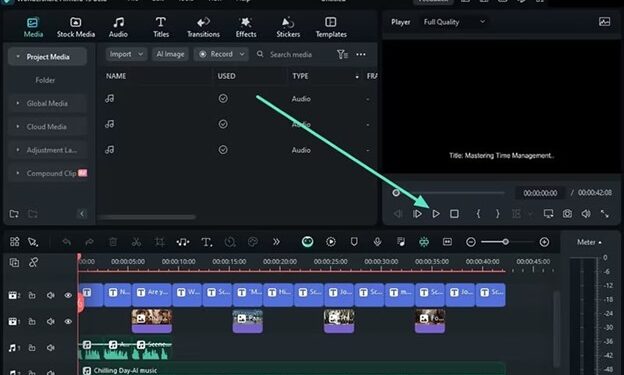Screen dimensions: 624x375
Task: Open the Templates tab
Action: (331, 27)
